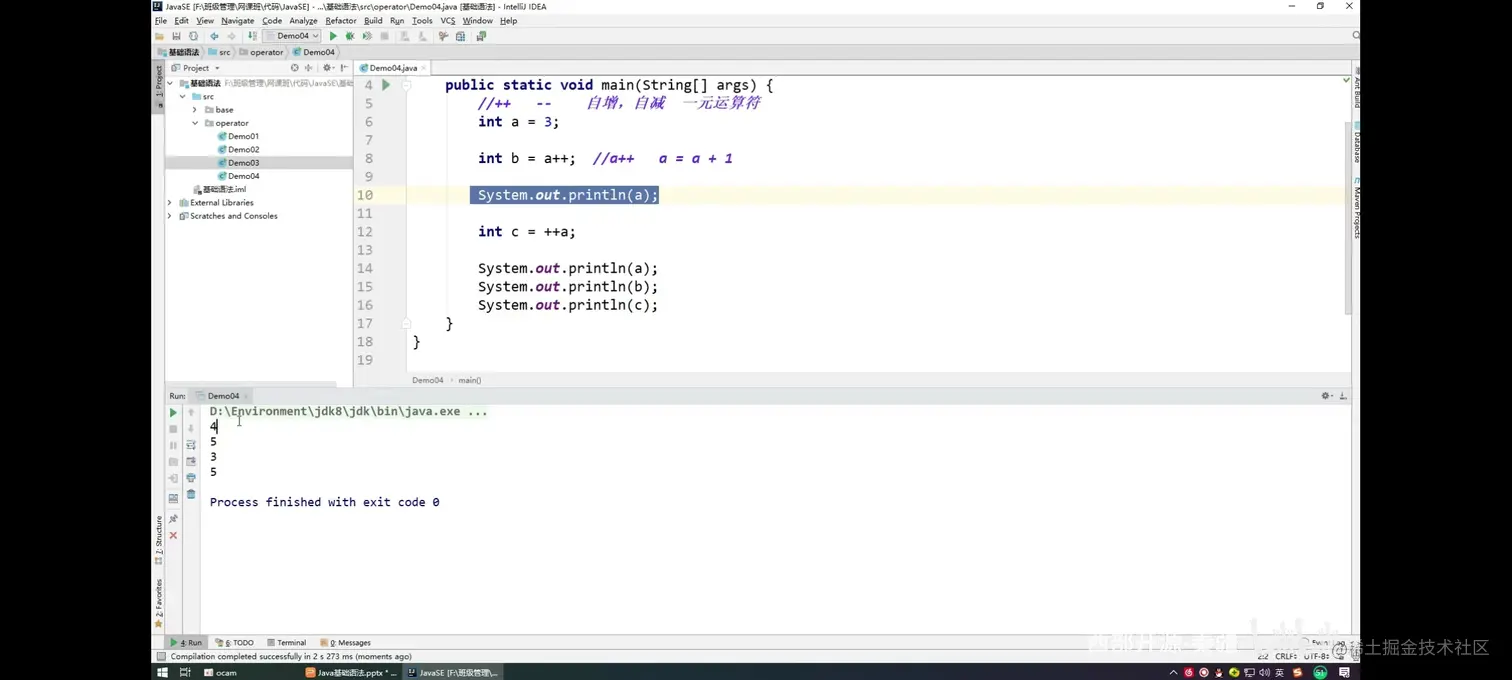
Task: Run the program using the green Run icon
Action: (x=333, y=35)
